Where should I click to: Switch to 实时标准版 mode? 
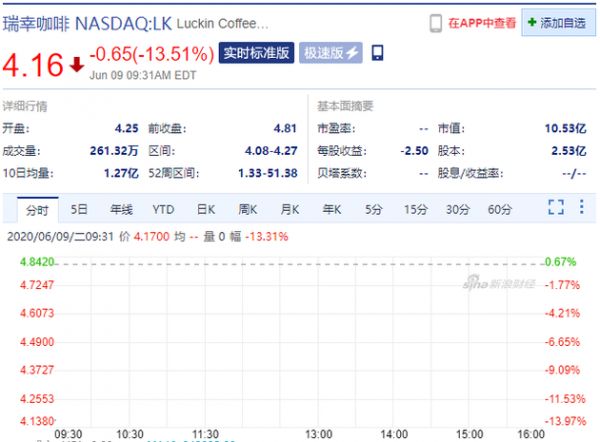[x=256, y=52]
